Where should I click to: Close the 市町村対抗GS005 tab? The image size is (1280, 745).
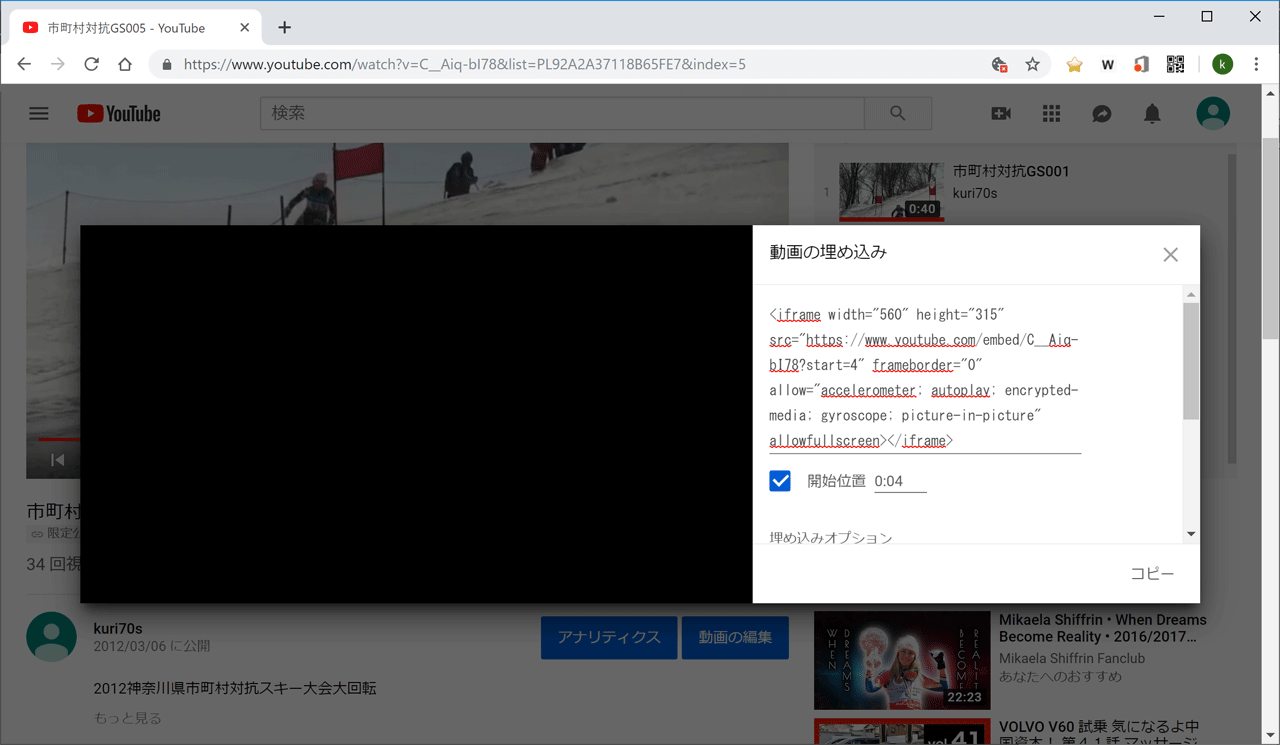(x=245, y=28)
